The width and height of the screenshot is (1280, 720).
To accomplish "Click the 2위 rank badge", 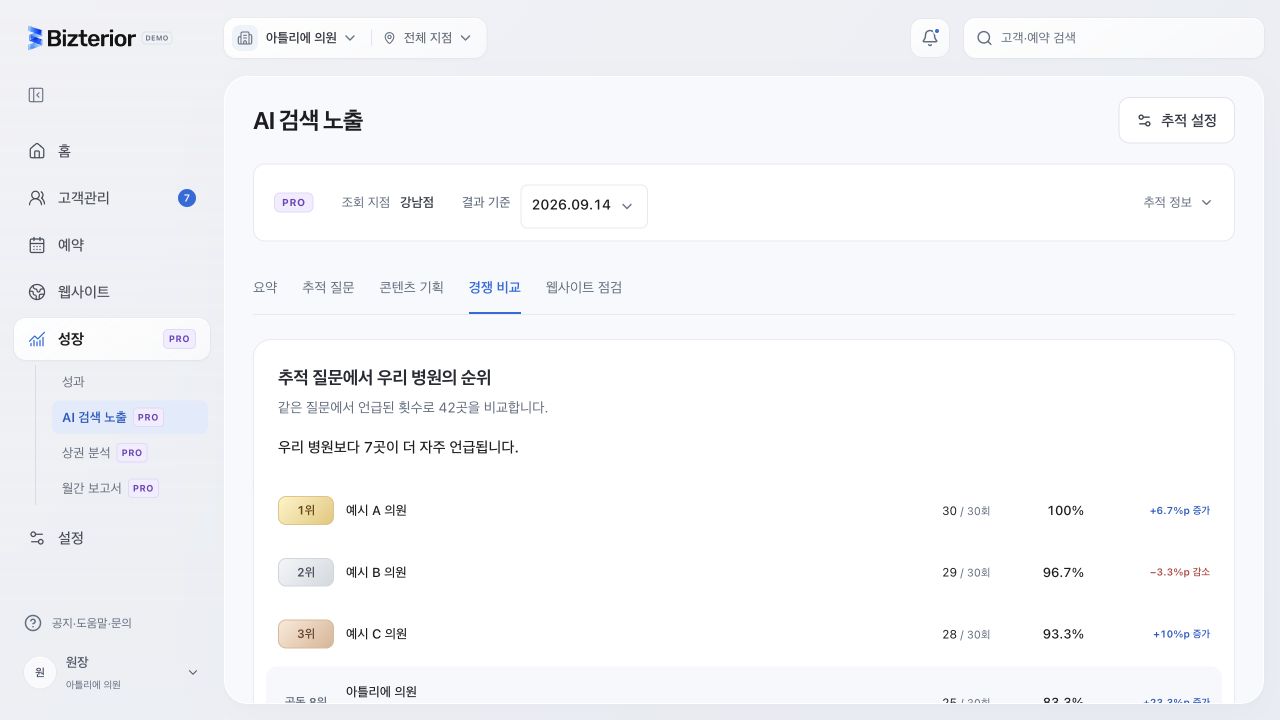I will (x=306, y=572).
